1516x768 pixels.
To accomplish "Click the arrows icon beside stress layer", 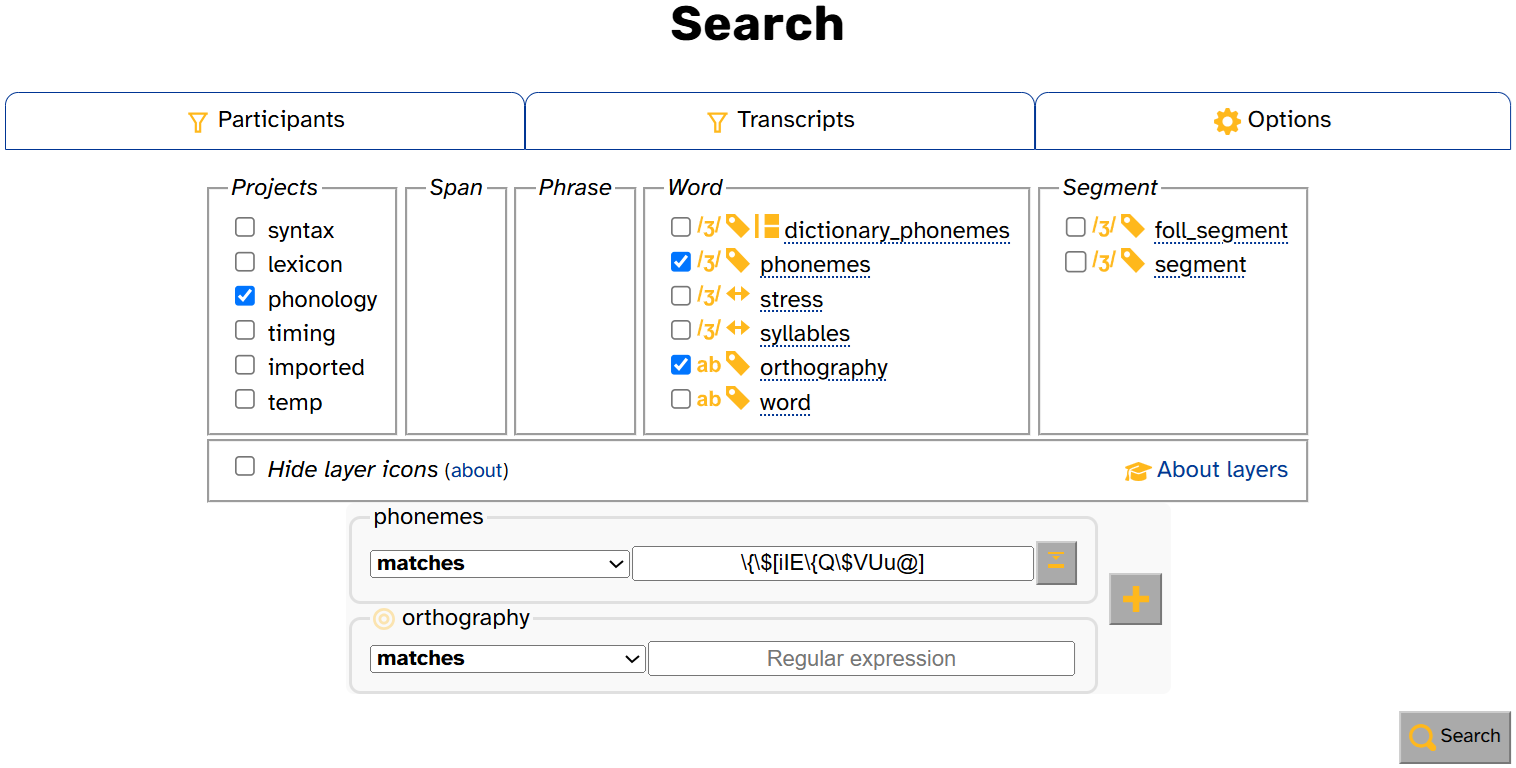I will [737, 295].
